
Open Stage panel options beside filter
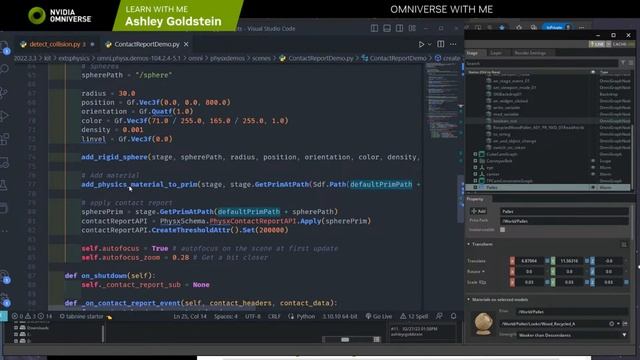point(631,63)
